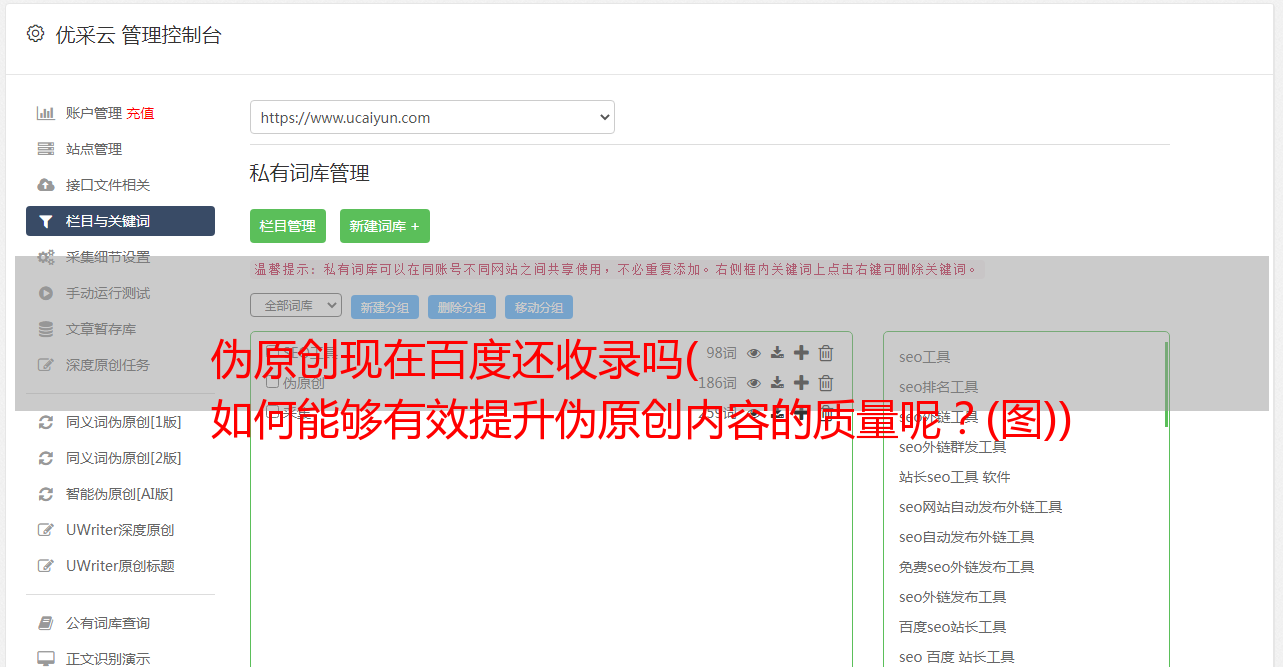Viewport: 1283px width, 667px height.
Task: Click the edit icon for UWriter深度原创
Action: point(46,530)
